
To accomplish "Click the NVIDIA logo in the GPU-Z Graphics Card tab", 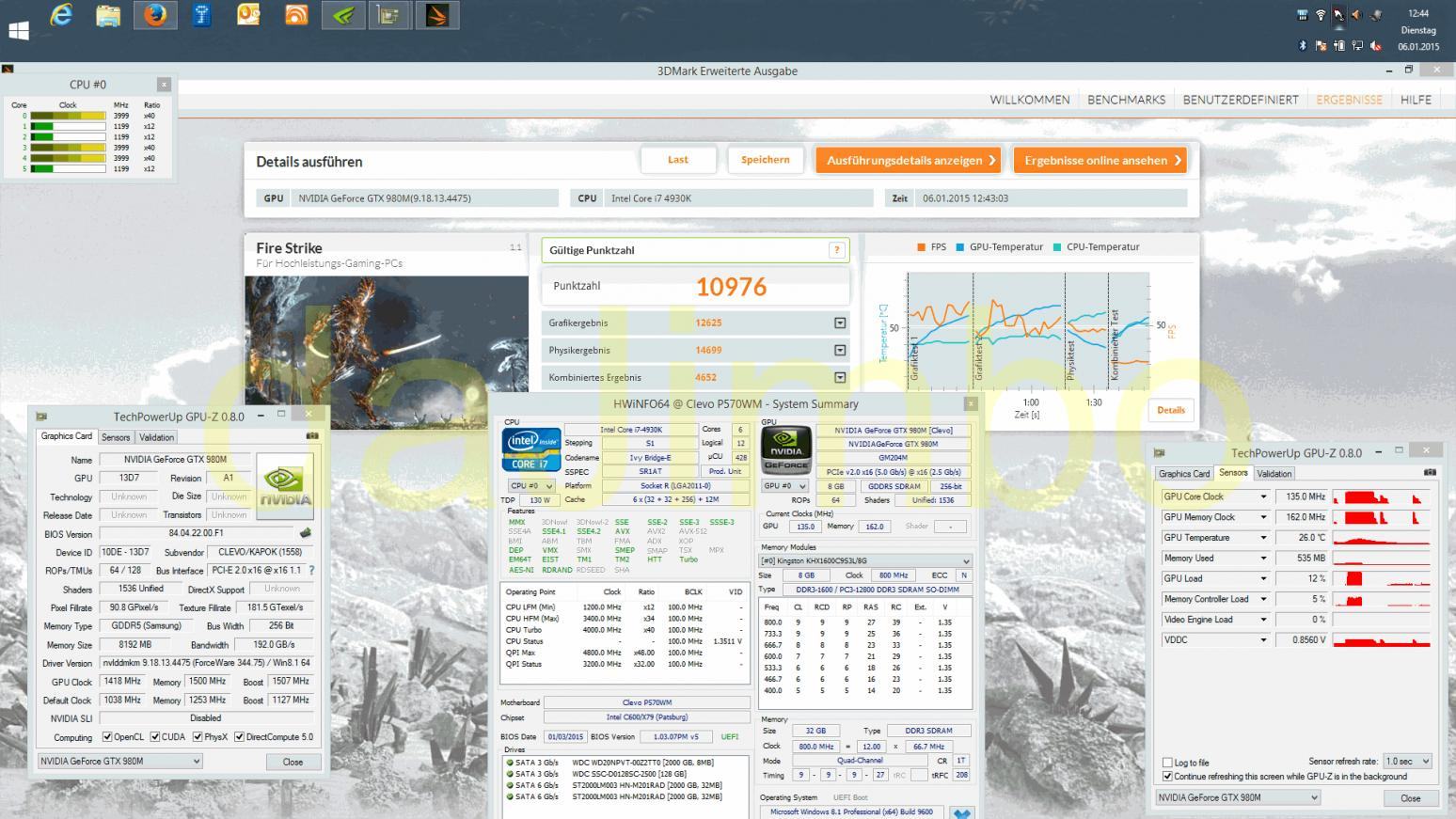I will point(285,486).
